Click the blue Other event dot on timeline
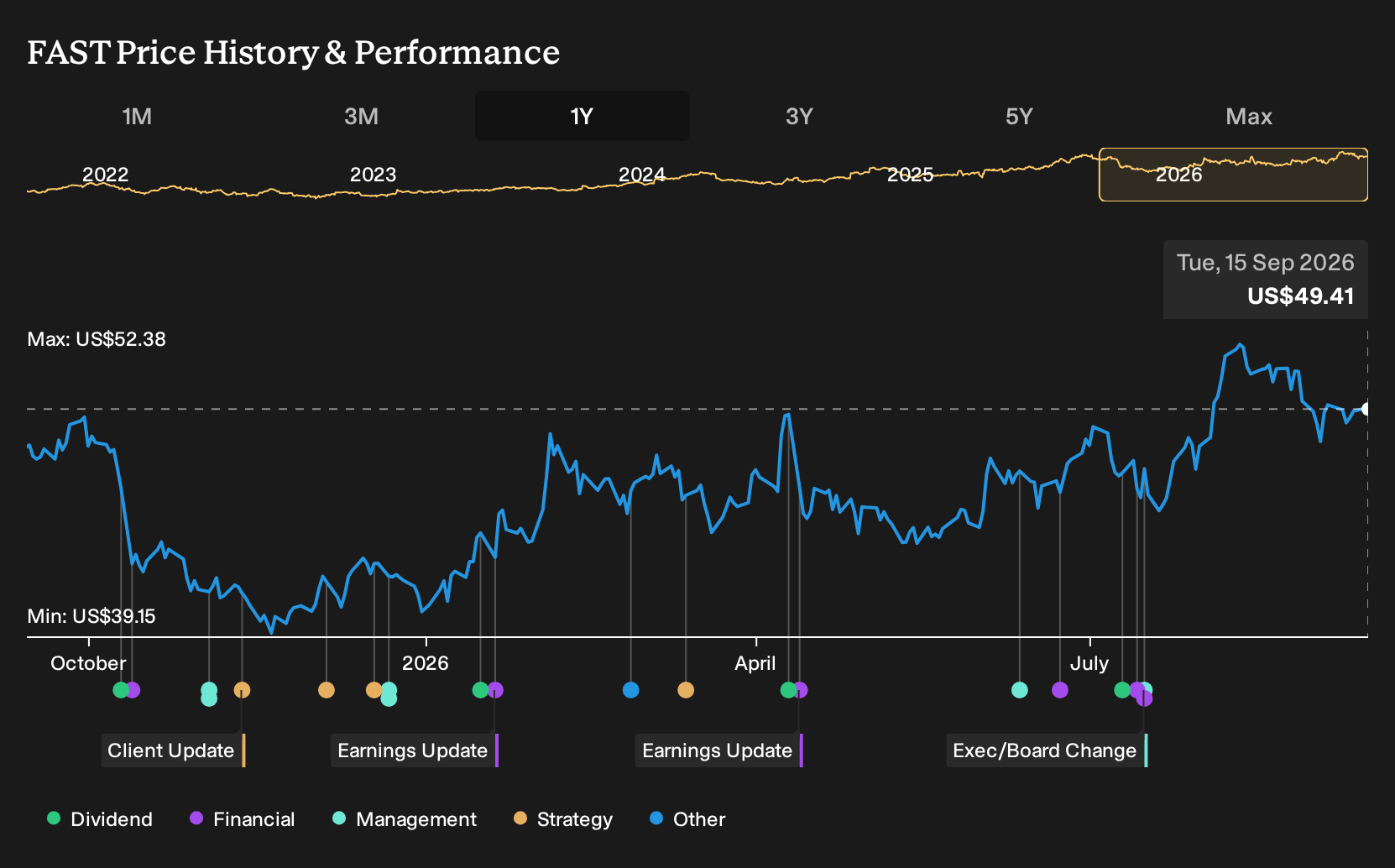1395x868 pixels. [631, 690]
